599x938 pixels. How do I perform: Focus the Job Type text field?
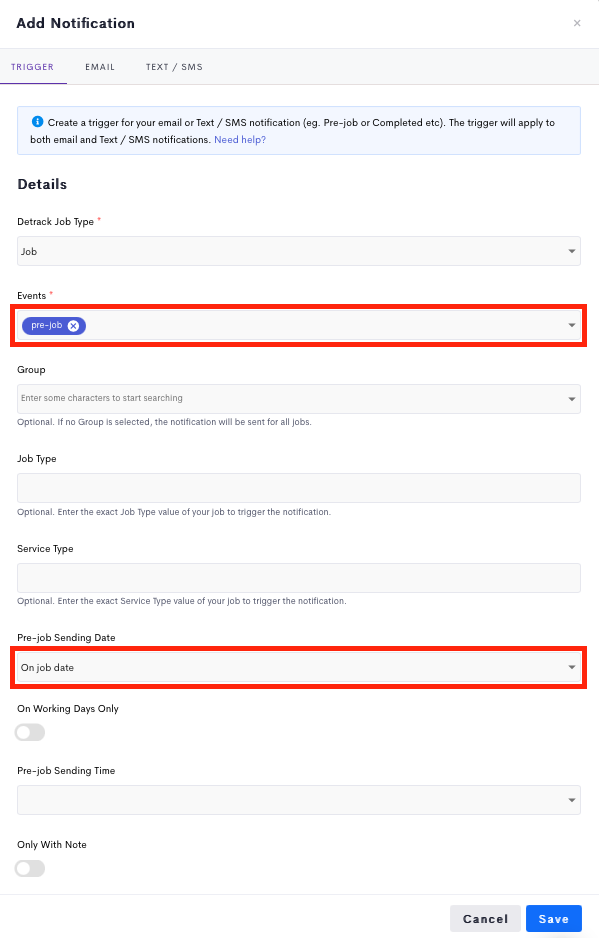pyautogui.click(x=299, y=488)
